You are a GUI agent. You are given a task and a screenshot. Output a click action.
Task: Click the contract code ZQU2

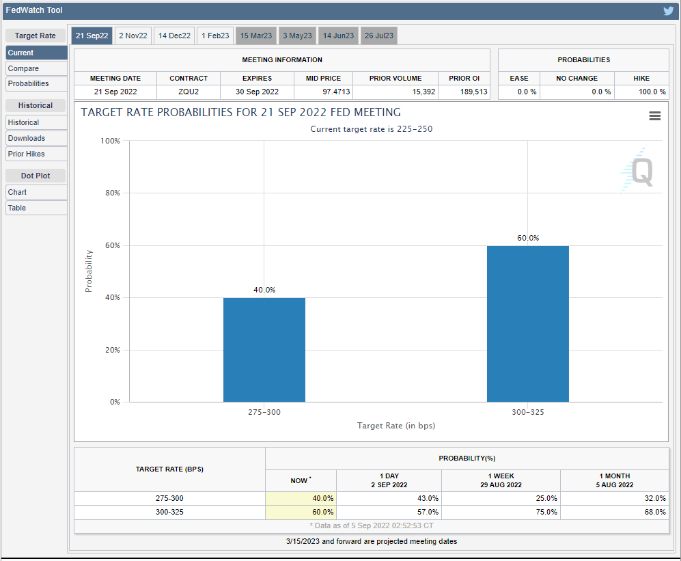point(188,92)
